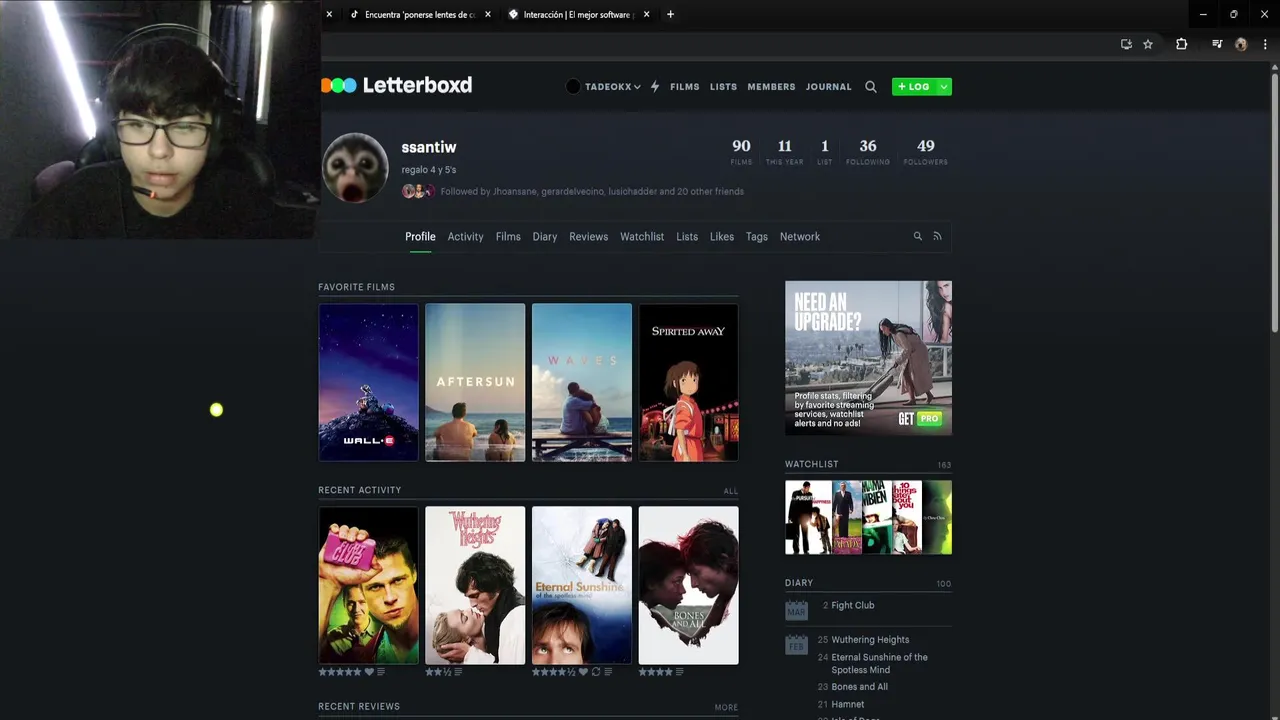
Task: Bookmark this page with the star icon
Action: [1148, 44]
